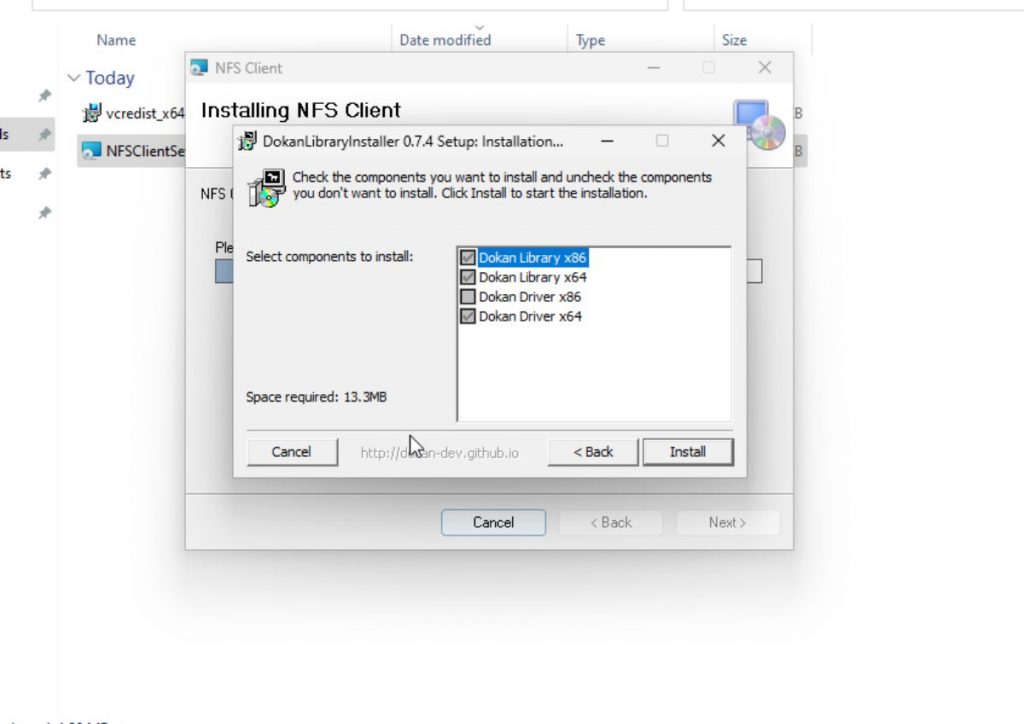The image size is (1024, 724).
Task: Click the Install button
Action: click(688, 452)
